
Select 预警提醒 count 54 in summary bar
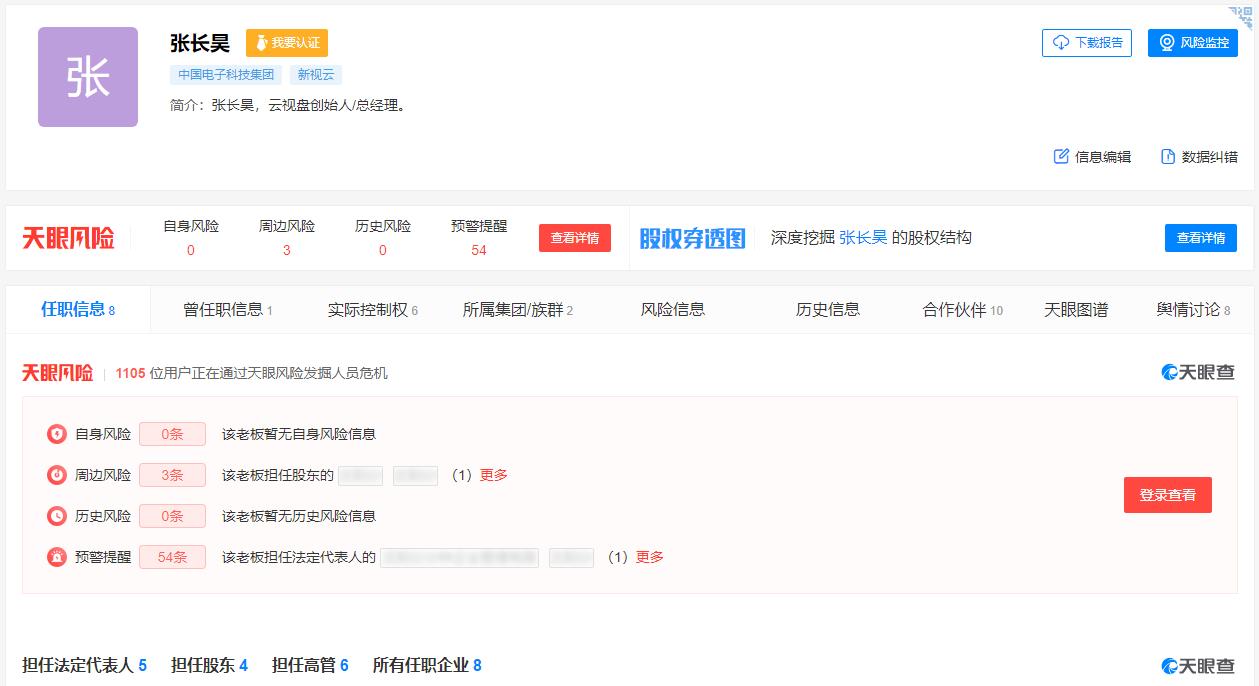[479, 250]
